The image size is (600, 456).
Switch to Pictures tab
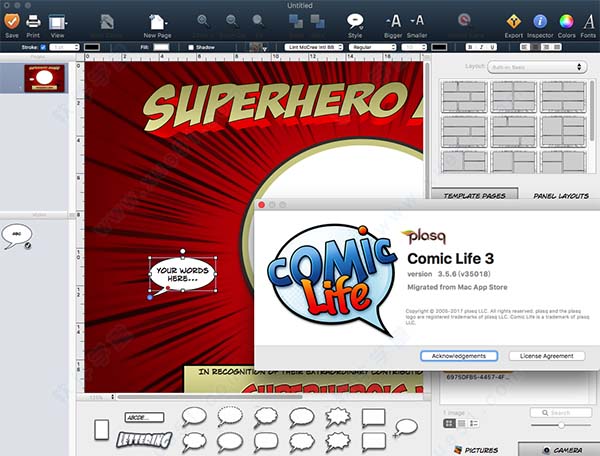(x=476, y=450)
